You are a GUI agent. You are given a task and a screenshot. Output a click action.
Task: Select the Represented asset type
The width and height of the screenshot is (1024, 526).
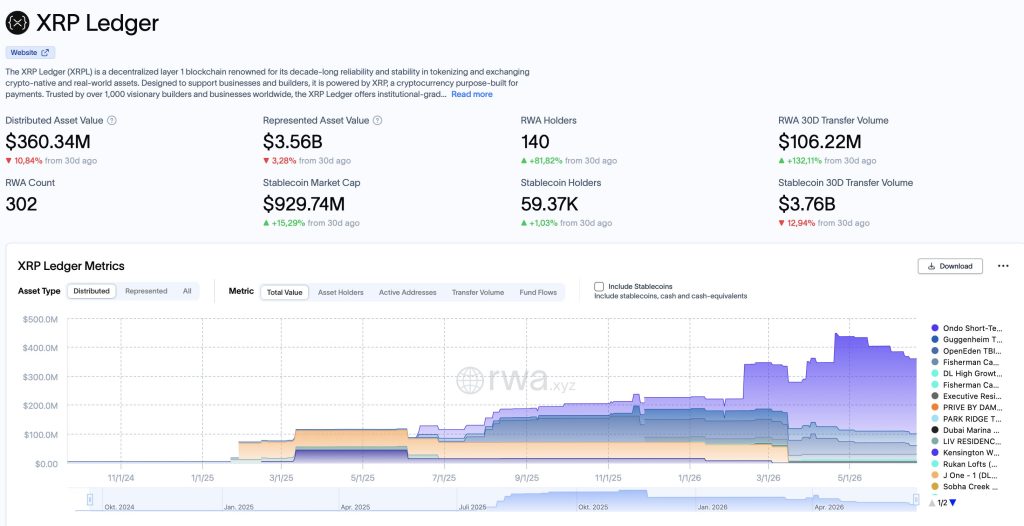click(x=146, y=291)
